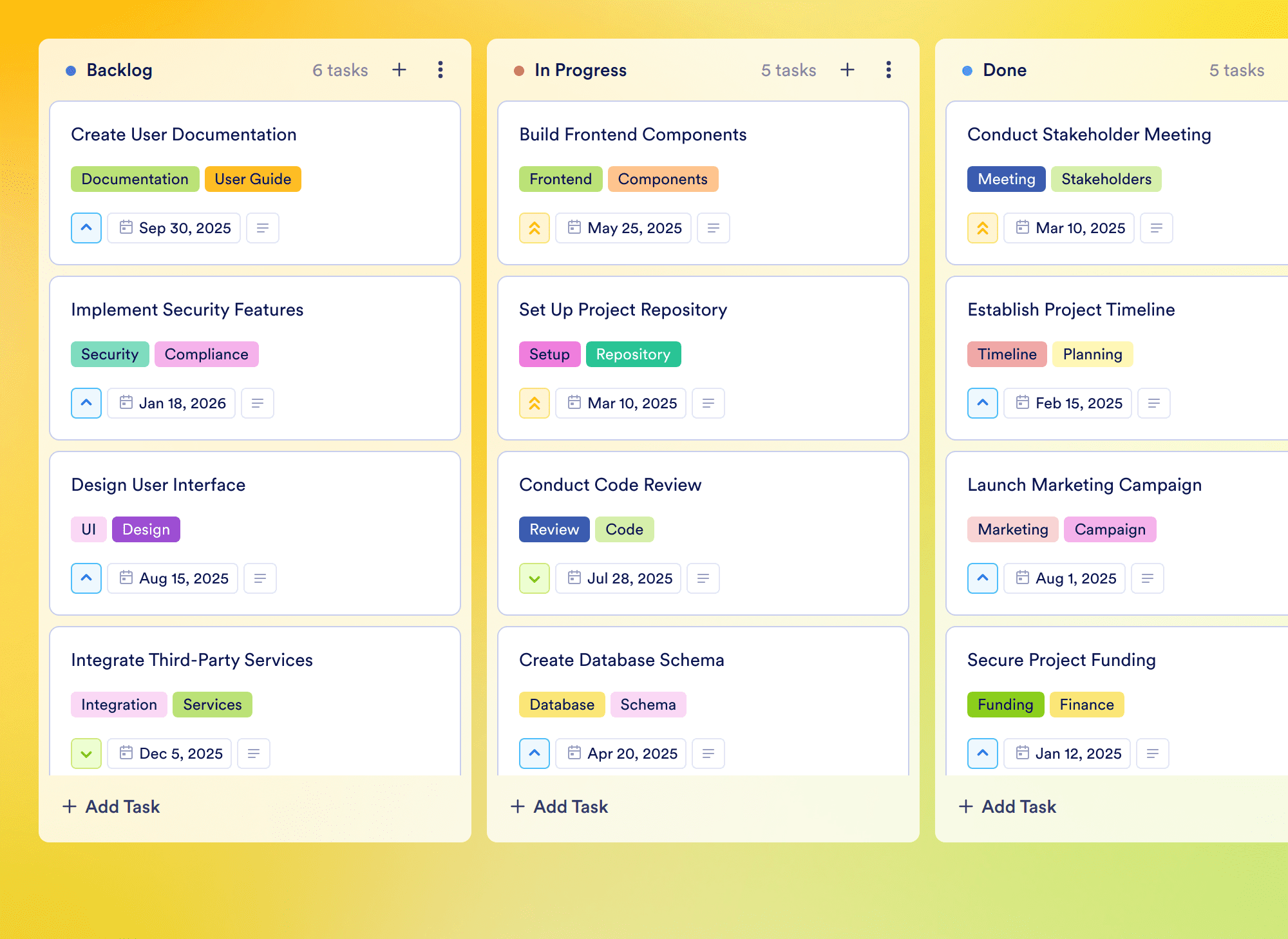Click description icon on Establish Project Timeline
This screenshot has height=939, width=1288.
click(x=1154, y=403)
